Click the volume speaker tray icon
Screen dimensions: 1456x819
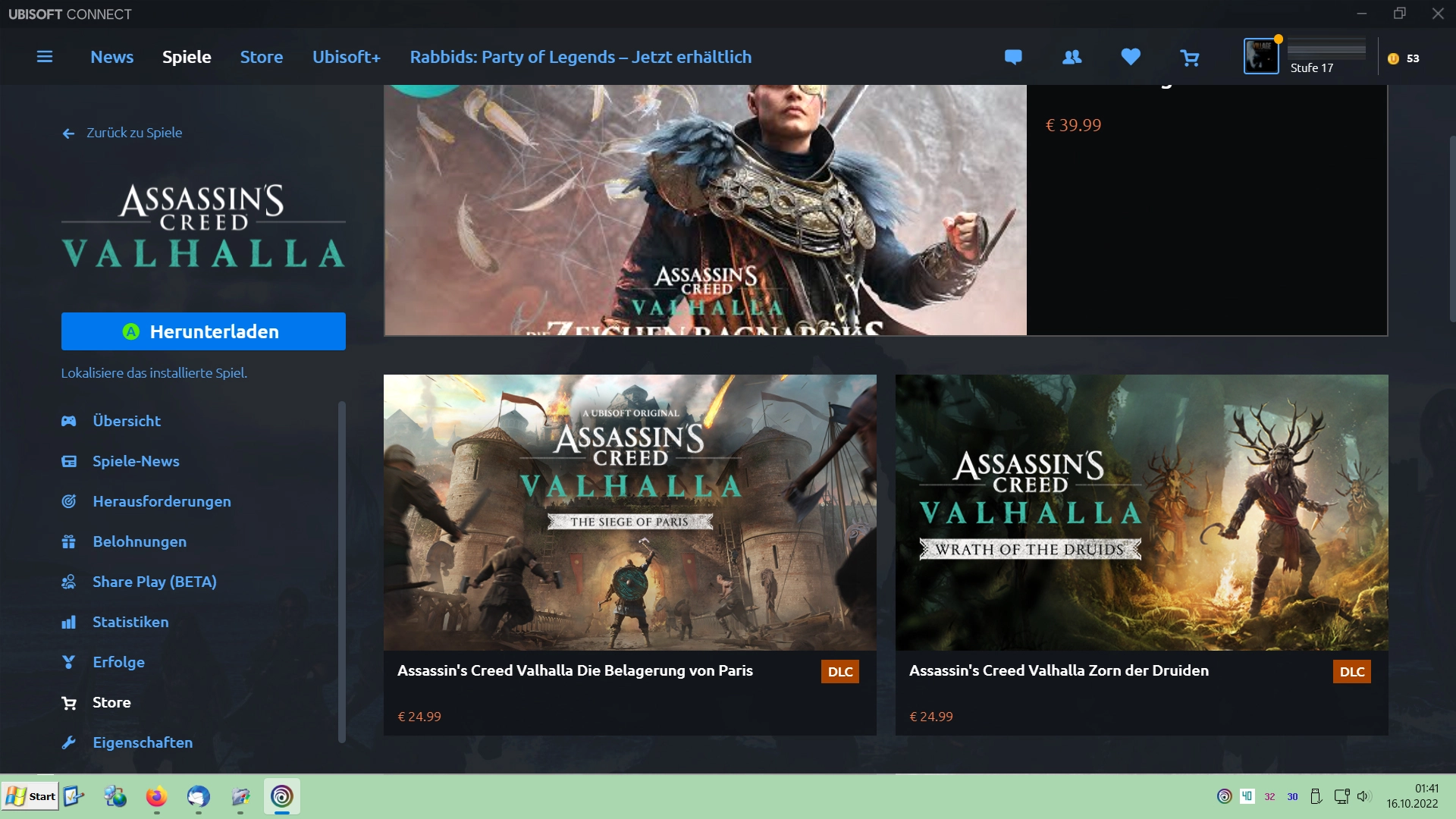[1363, 796]
